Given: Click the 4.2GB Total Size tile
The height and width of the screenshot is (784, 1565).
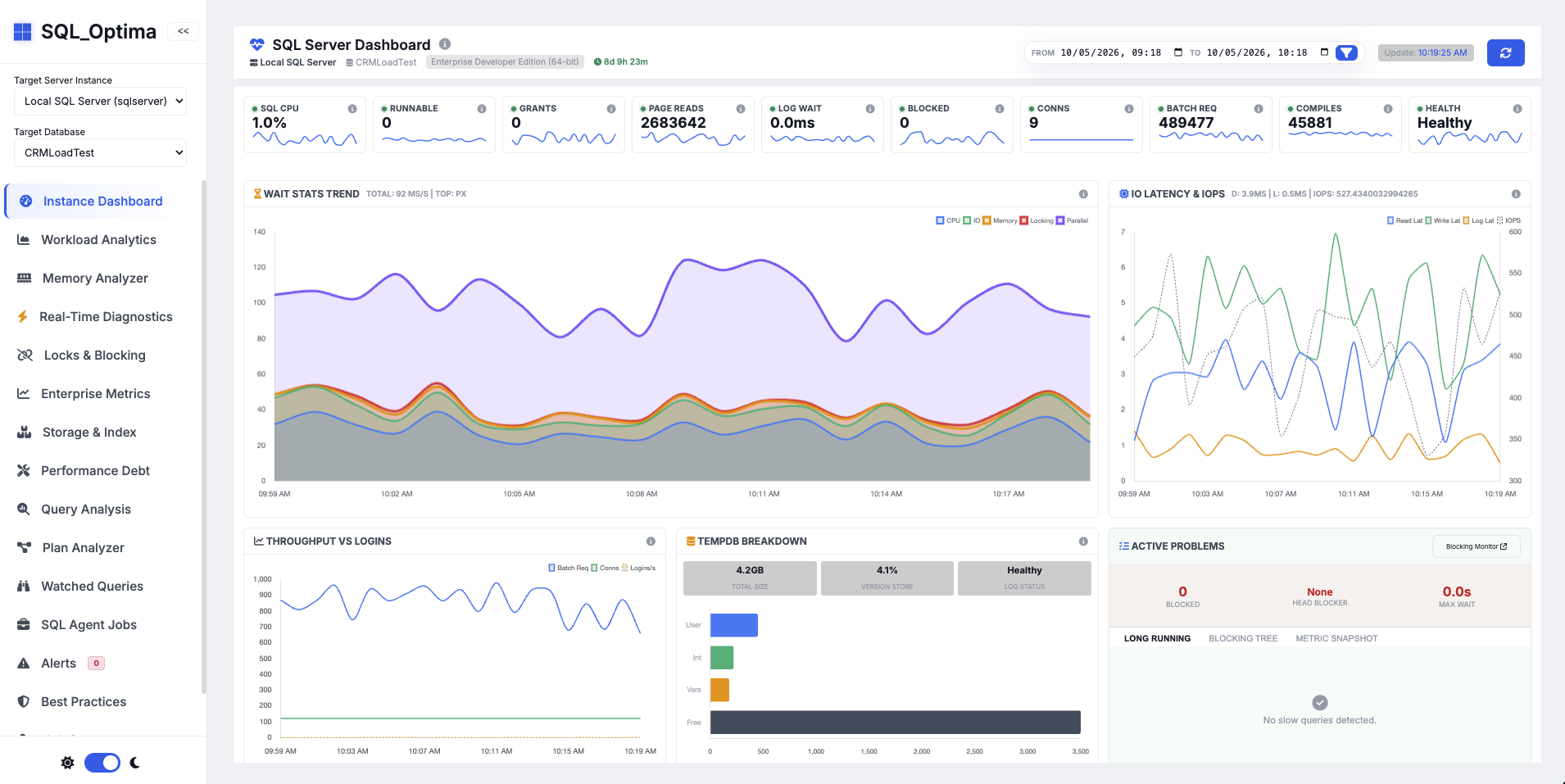Looking at the screenshot, I should pyautogui.click(x=750, y=578).
